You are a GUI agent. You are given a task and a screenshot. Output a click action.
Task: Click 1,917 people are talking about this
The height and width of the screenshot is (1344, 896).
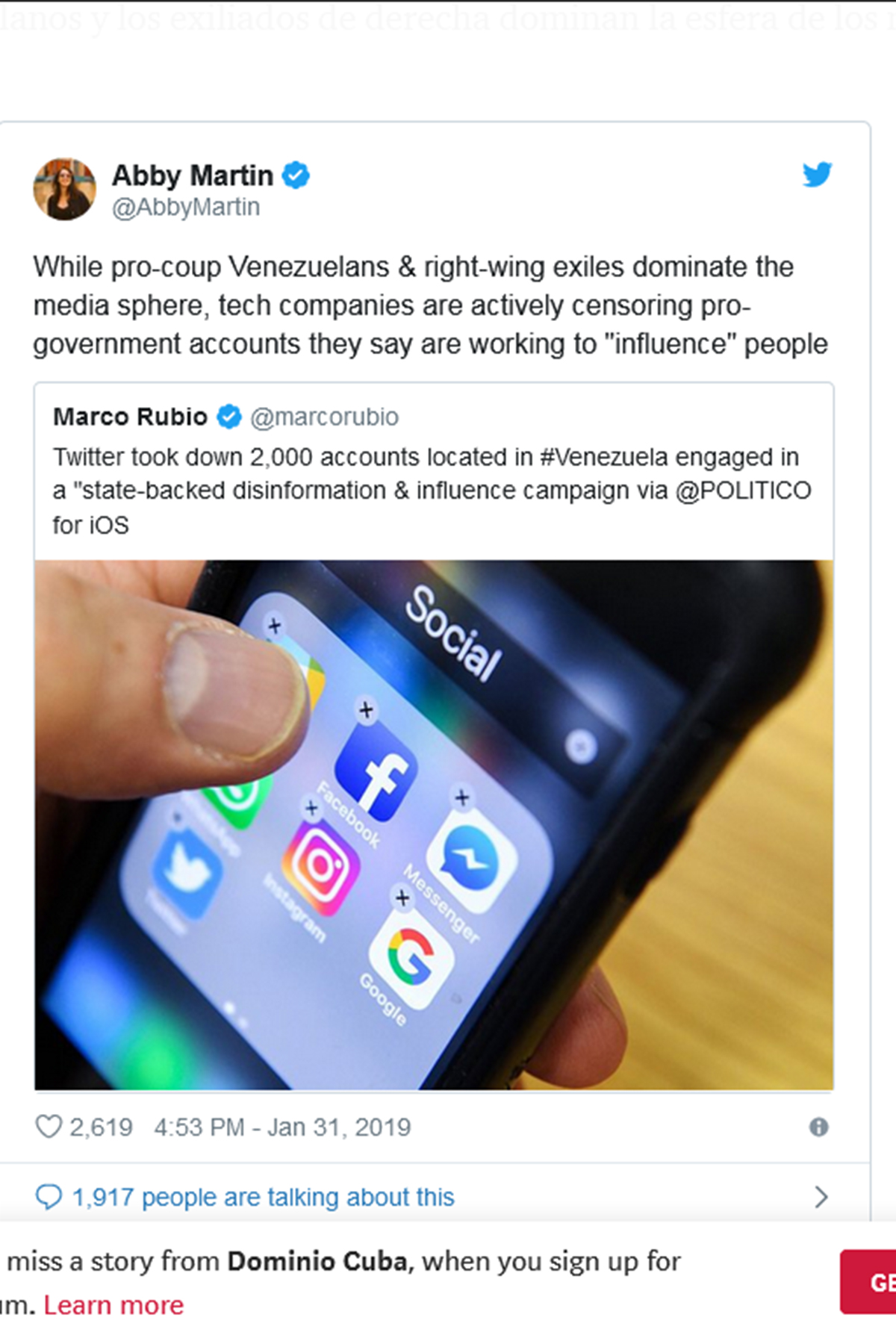click(263, 1197)
